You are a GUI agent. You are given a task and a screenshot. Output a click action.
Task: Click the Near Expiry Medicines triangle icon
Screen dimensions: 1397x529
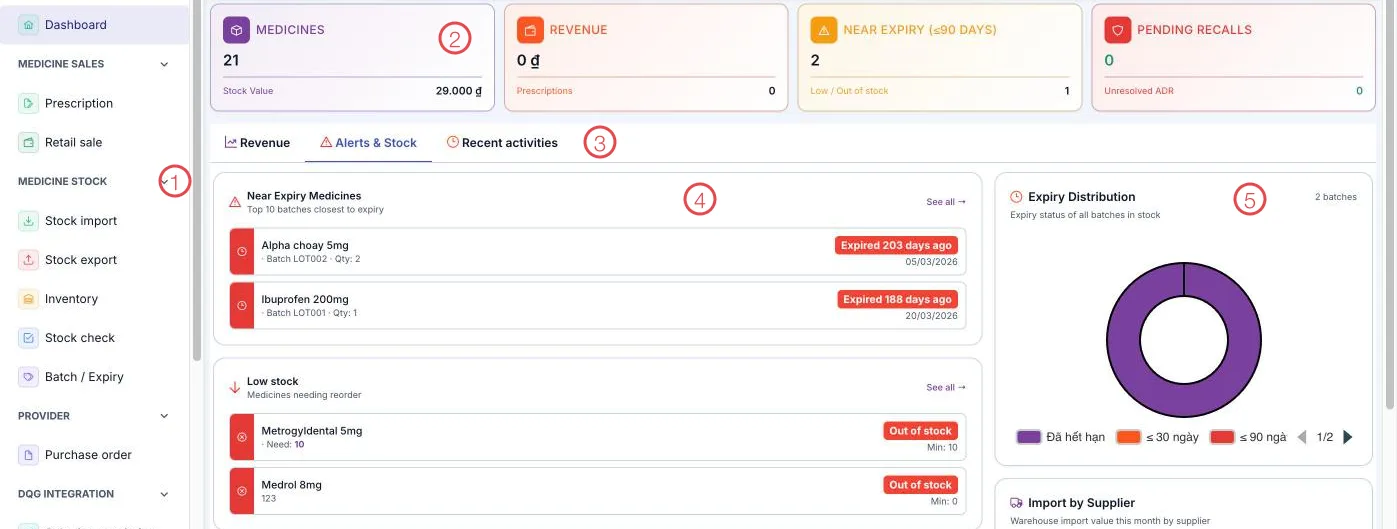(235, 202)
